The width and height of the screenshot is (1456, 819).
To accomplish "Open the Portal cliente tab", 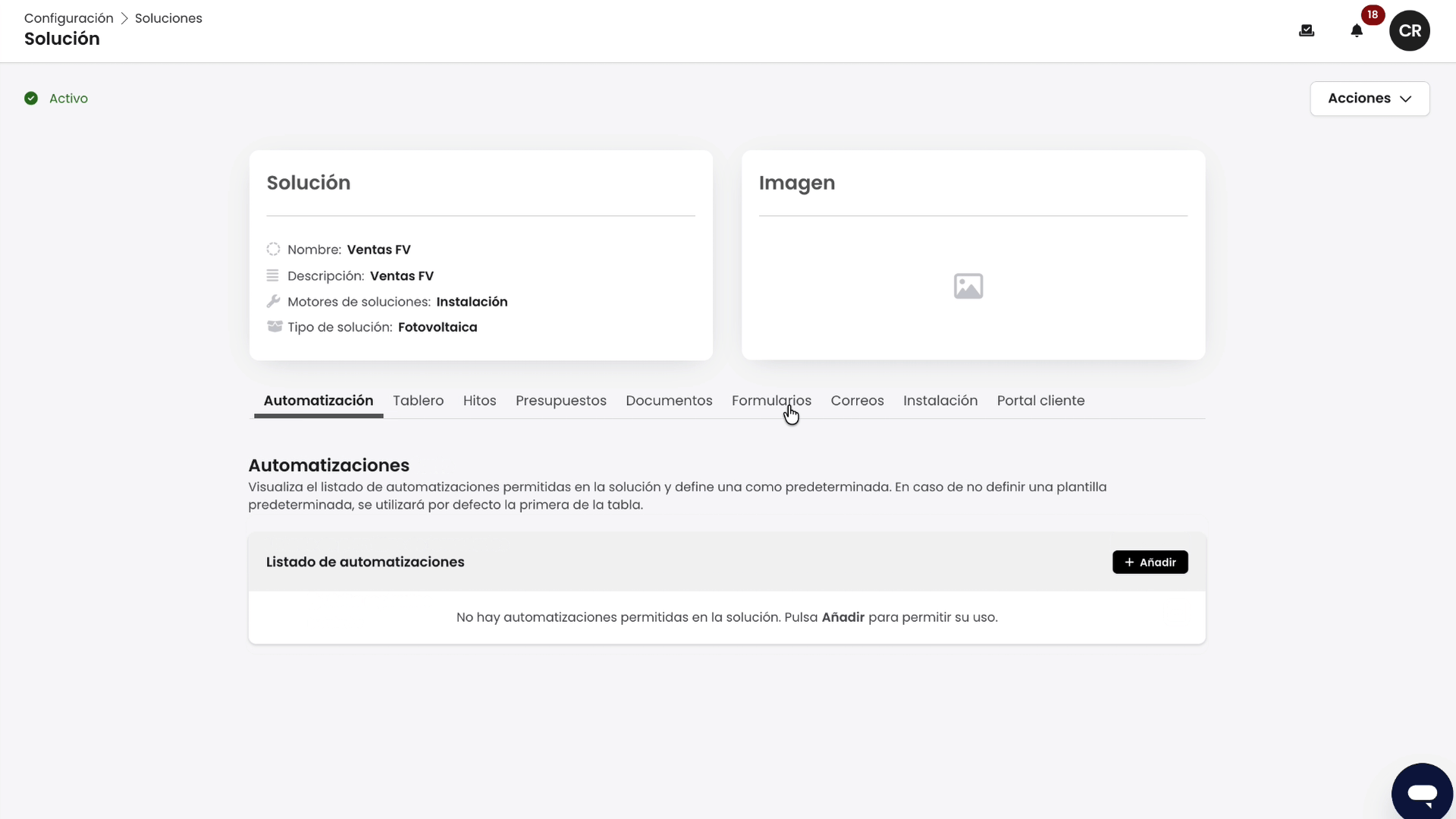I will (x=1040, y=400).
